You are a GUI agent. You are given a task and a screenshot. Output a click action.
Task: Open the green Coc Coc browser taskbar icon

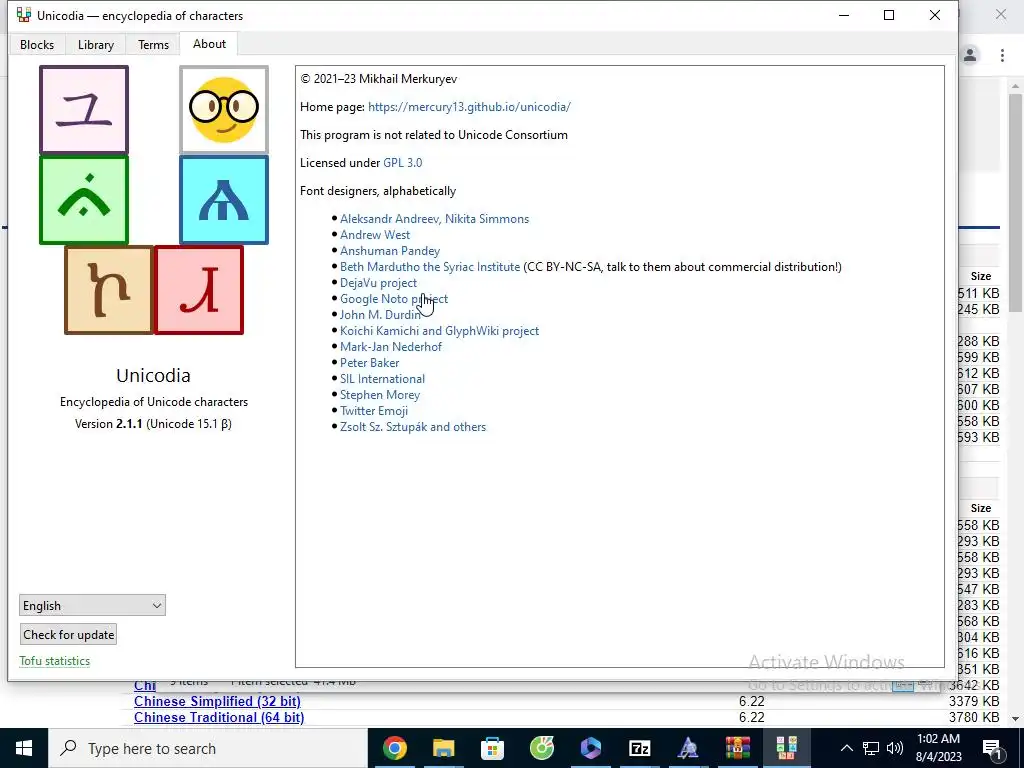coord(541,748)
